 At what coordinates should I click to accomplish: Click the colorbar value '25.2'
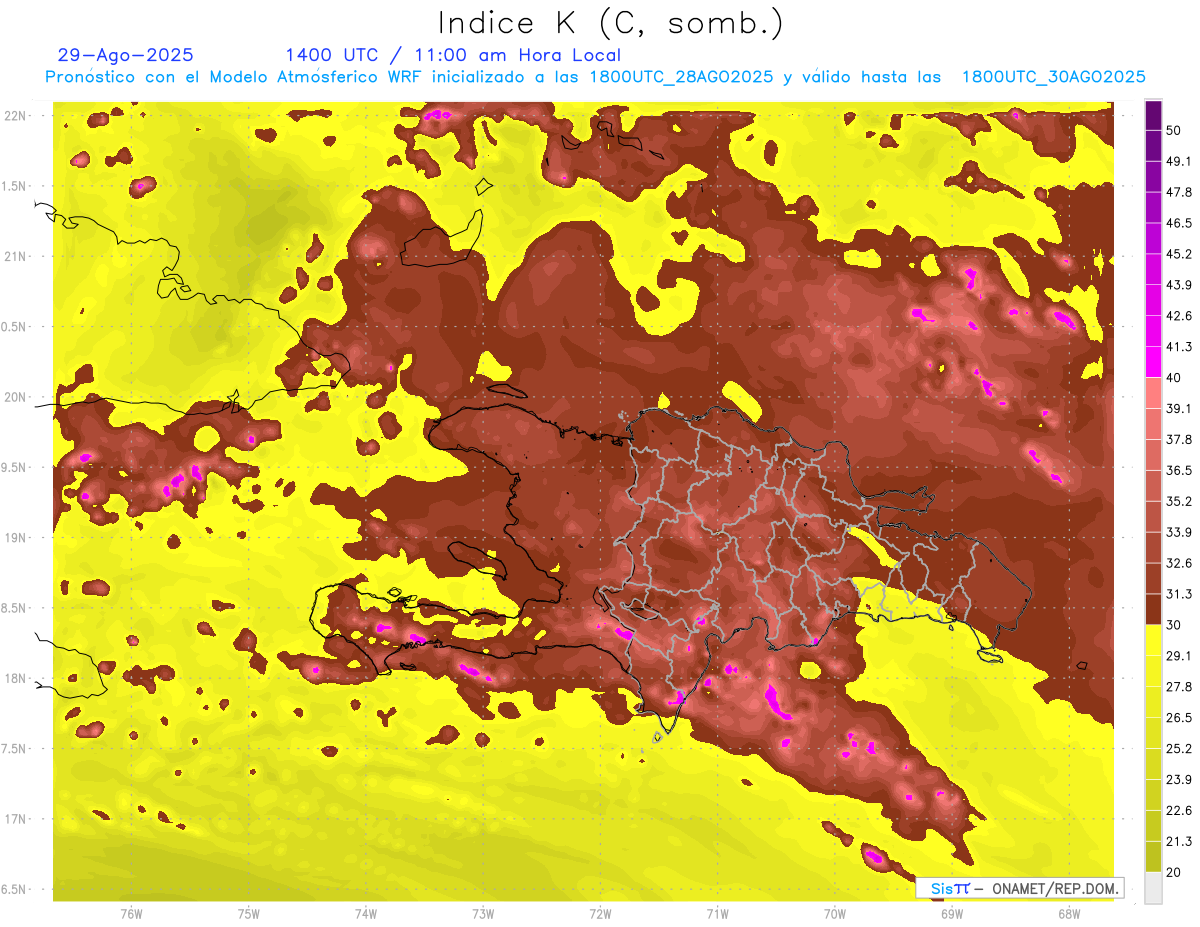pyautogui.click(x=1178, y=748)
